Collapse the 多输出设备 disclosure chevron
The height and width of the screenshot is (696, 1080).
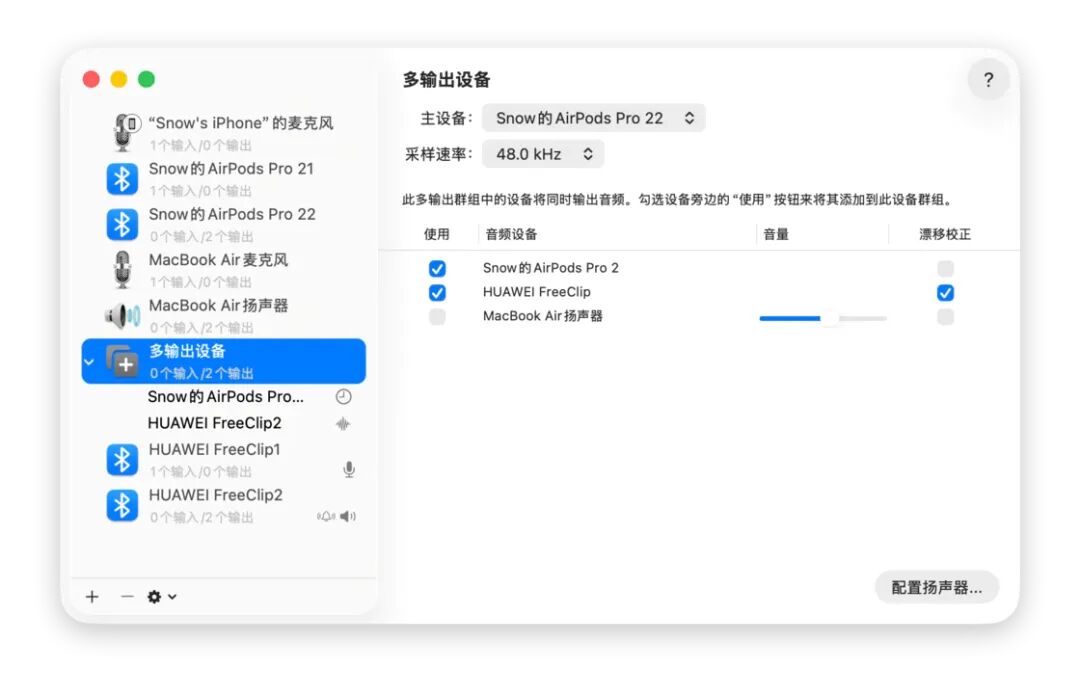[x=89, y=362]
